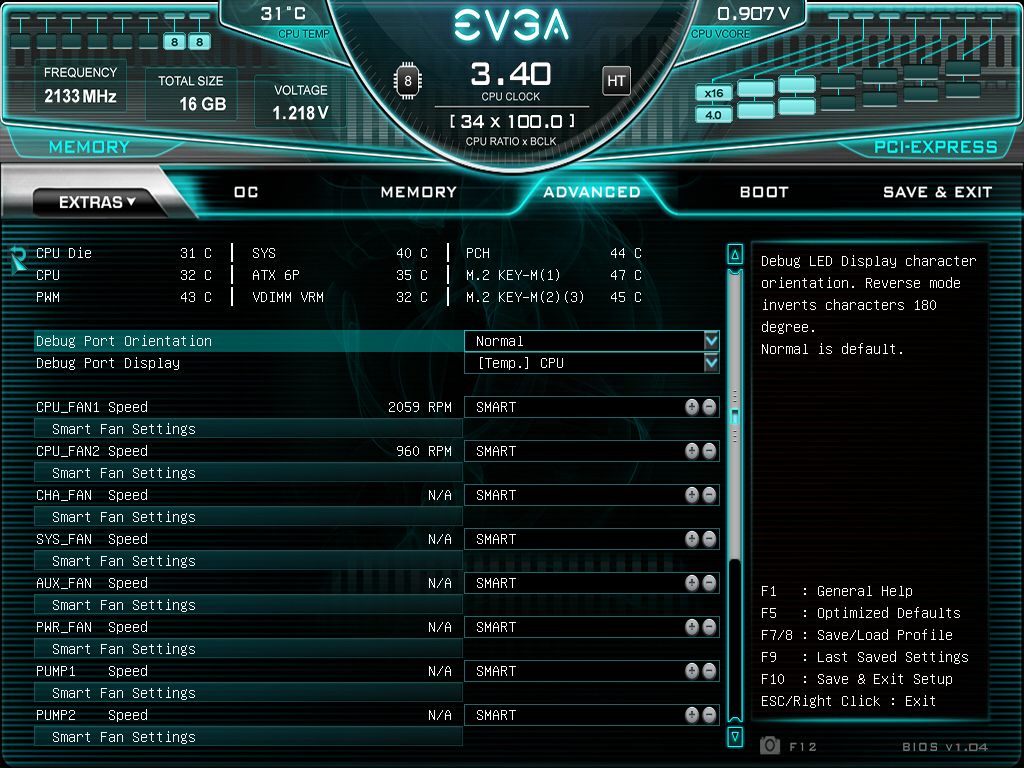Click the VDIMM VRM temperature entry
The height and width of the screenshot is (768, 1024).
(340, 297)
